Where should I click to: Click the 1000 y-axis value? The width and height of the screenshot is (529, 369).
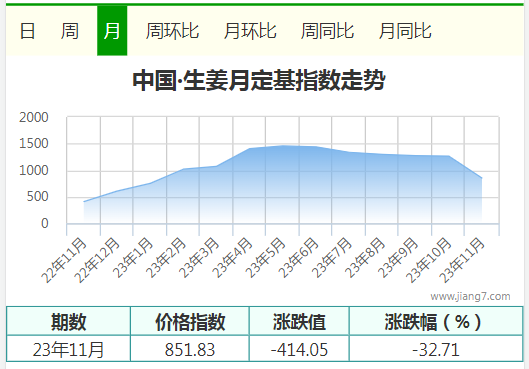(33, 171)
